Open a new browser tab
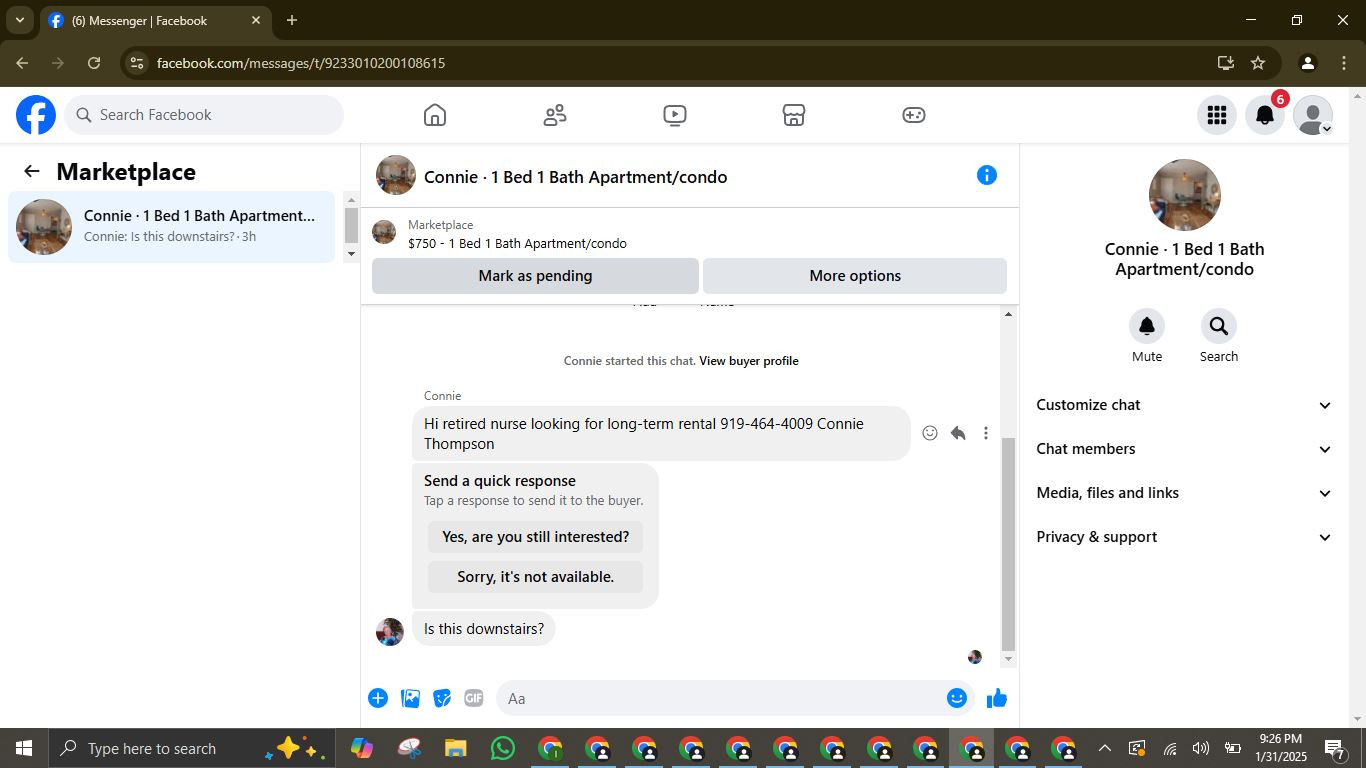This screenshot has height=768, width=1366. click(x=292, y=20)
